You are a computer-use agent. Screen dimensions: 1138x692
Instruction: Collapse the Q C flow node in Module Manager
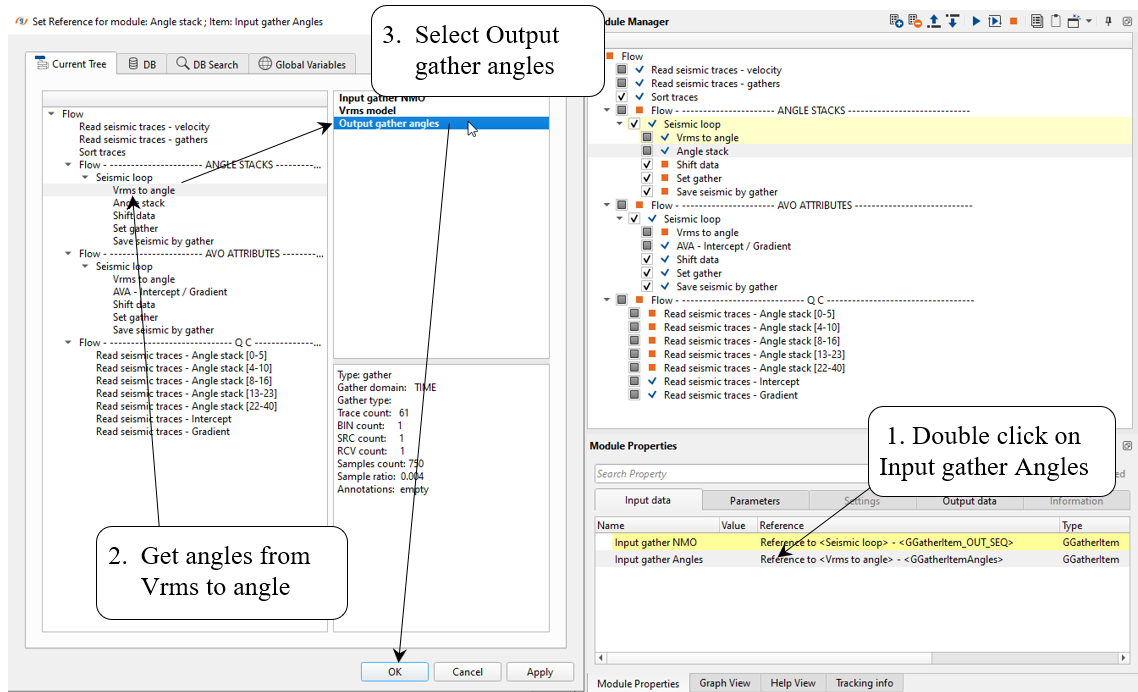[x=607, y=300]
